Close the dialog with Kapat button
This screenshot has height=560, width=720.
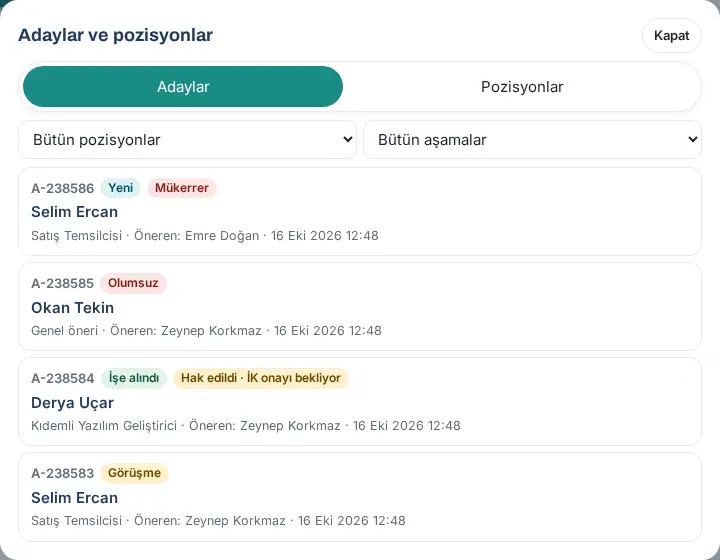671,35
